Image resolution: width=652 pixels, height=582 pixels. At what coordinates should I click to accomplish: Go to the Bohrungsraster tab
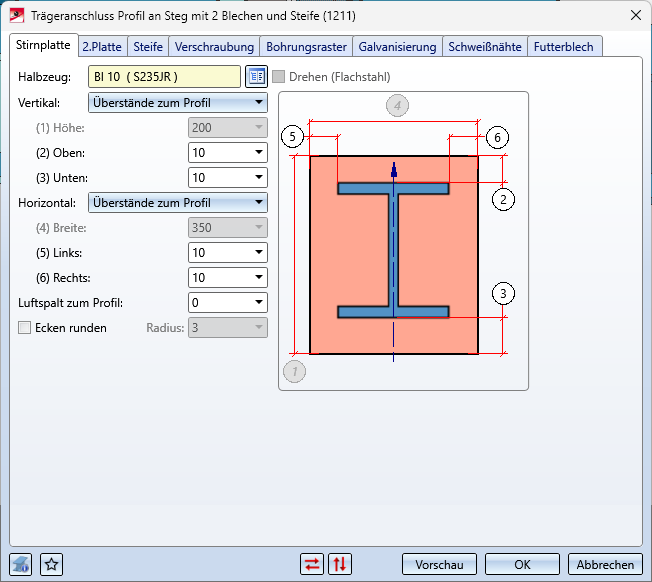pyautogui.click(x=306, y=47)
